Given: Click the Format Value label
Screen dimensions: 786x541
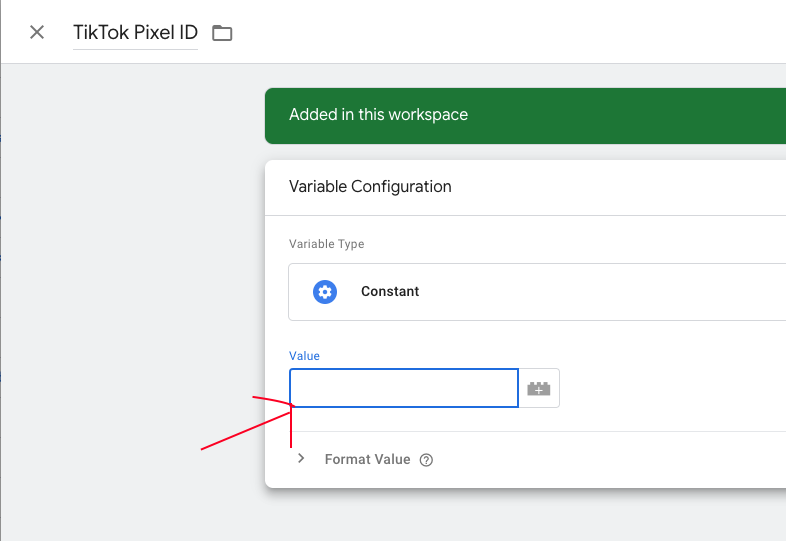Looking at the screenshot, I should pos(367,459).
